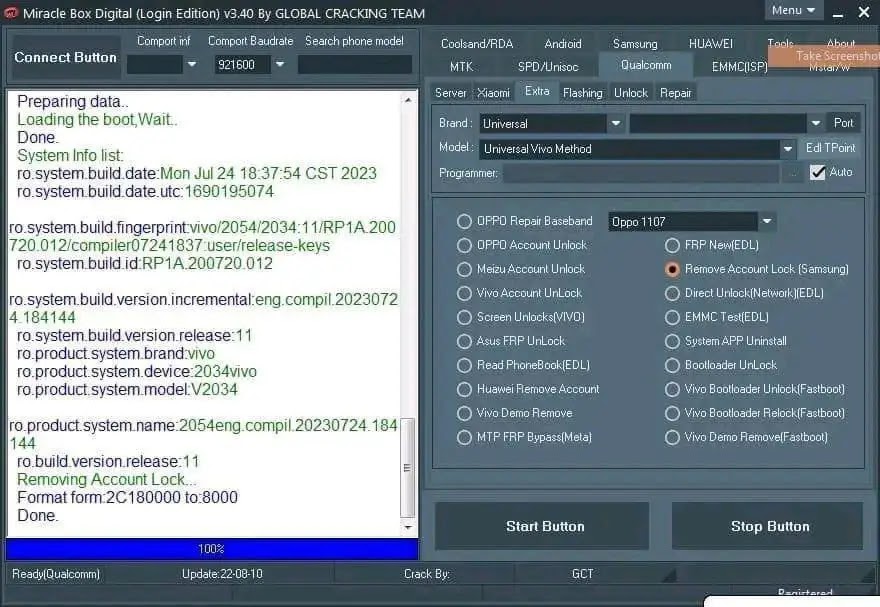The height and width of the screenshot is (607, 880).
Task: Switch to the SPD/Unisoc tab
Action: [x=548, y=67]
